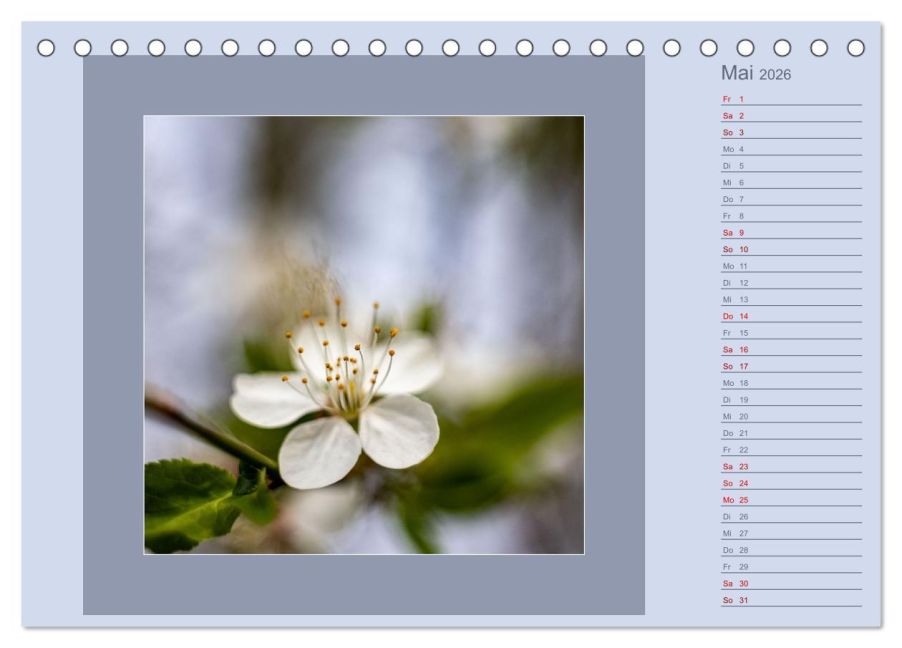Select the So 31 final date row
Image resolution: width=902 pixels, height=648 pixels.
click(790, 600)
